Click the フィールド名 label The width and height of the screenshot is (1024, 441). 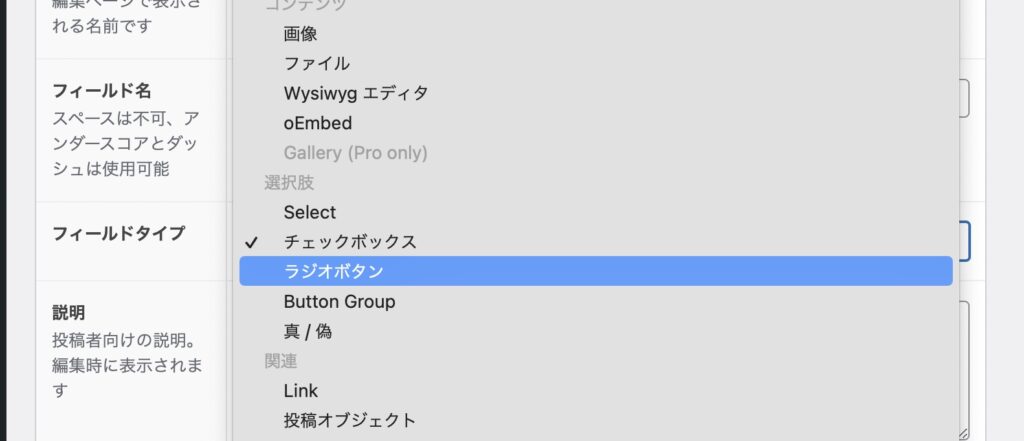pos(101,91)
